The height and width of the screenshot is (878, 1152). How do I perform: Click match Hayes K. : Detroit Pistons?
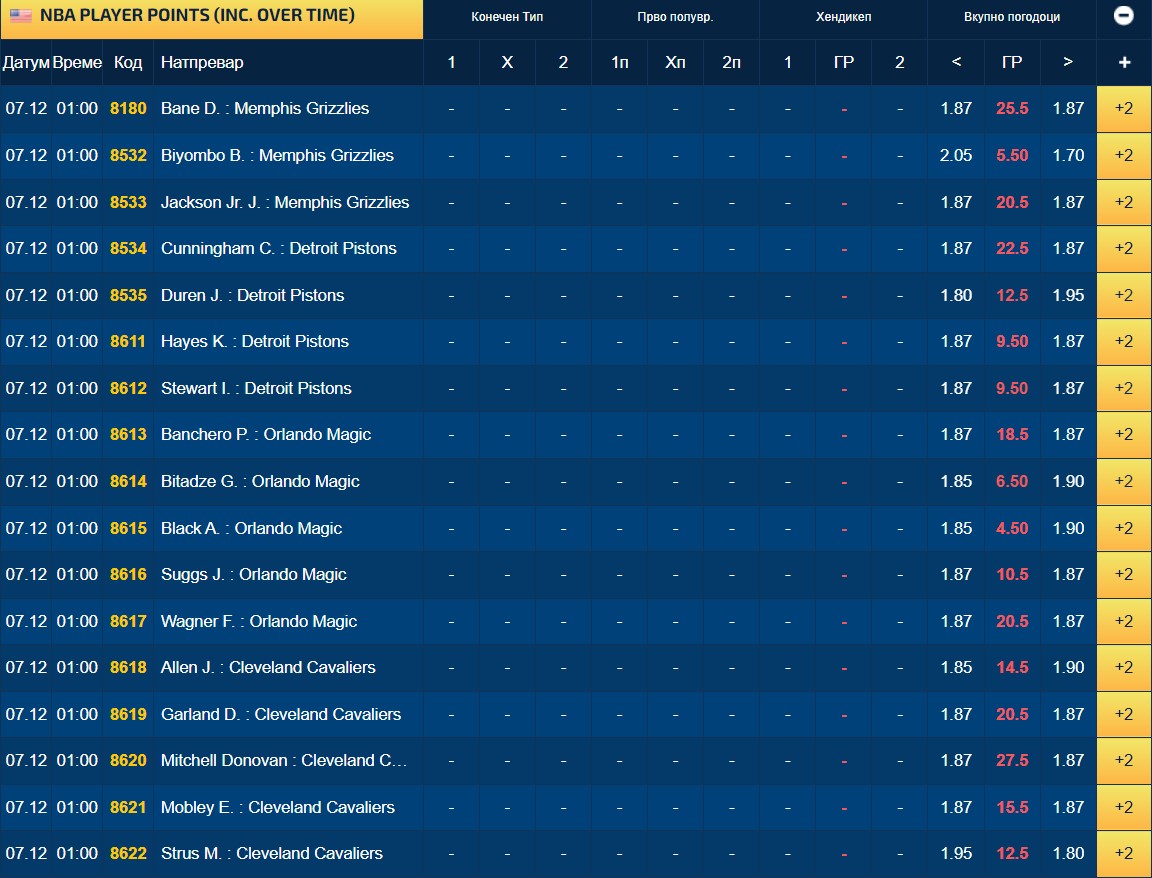[255, 342]
